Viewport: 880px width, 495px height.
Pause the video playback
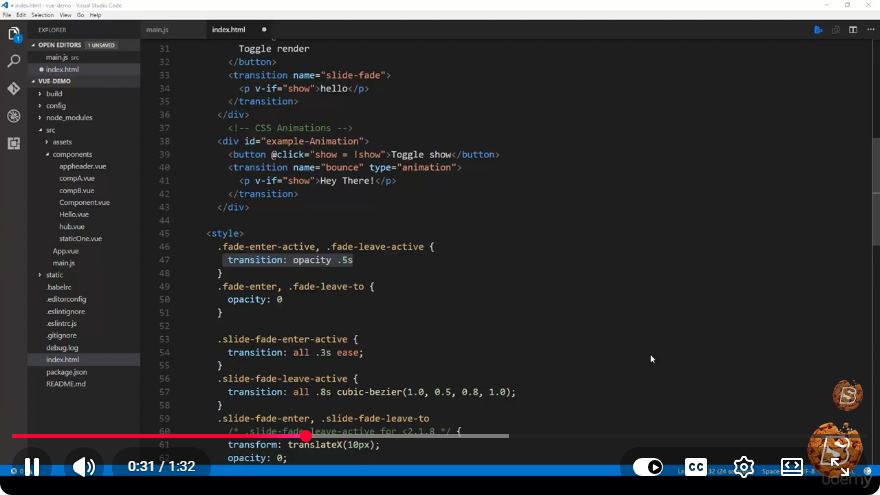32,466
